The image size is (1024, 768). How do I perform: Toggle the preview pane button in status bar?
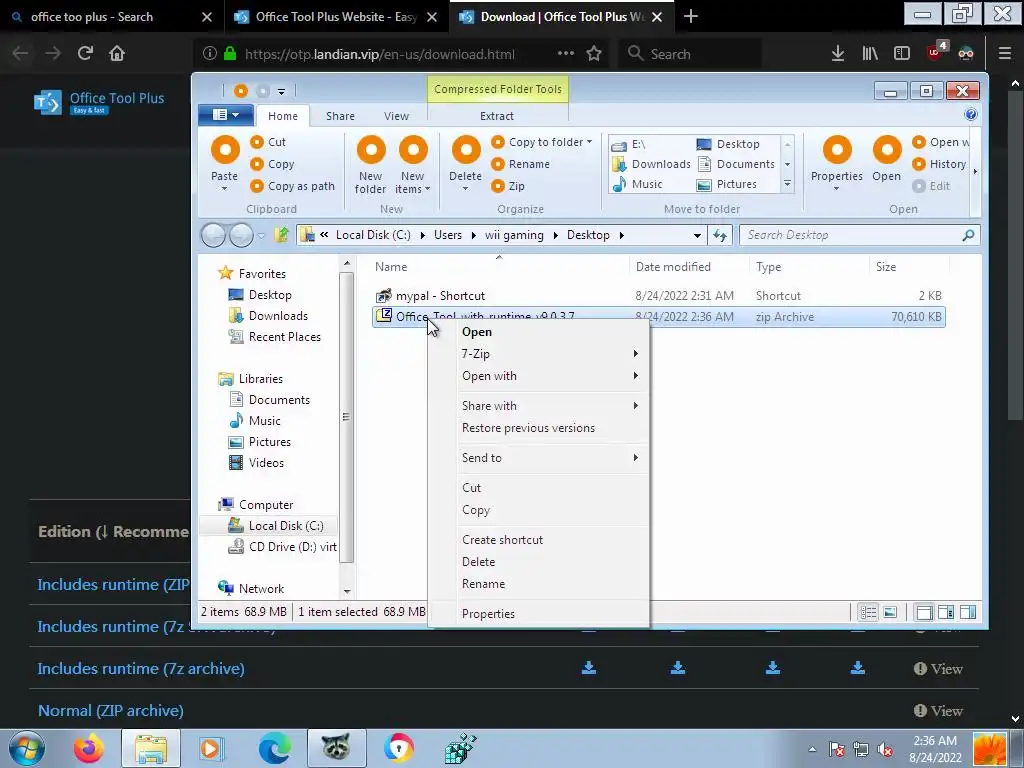(968, 612)
